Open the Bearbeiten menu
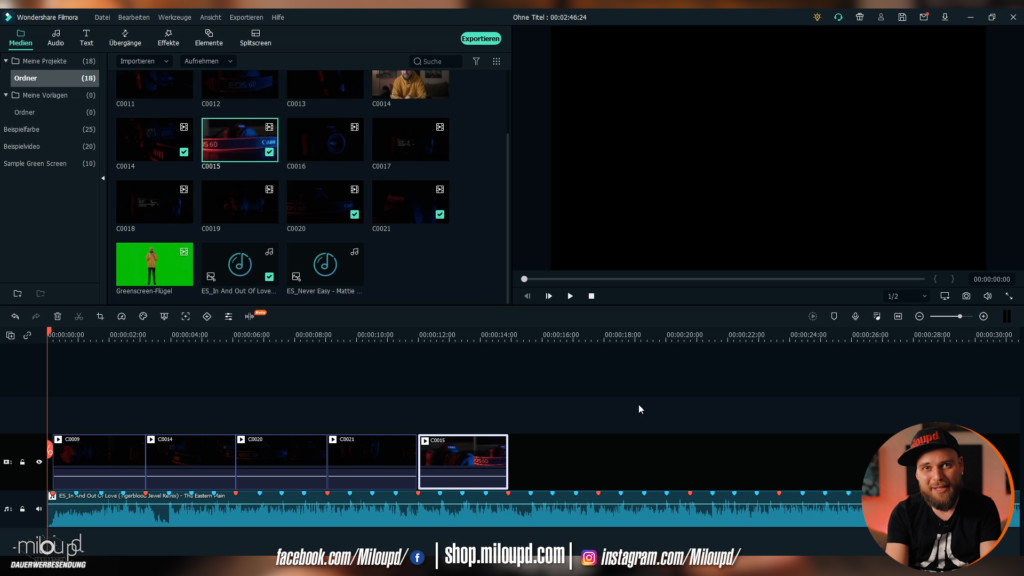This screenshot has width=1024, height=576. (x=134, y=17)
